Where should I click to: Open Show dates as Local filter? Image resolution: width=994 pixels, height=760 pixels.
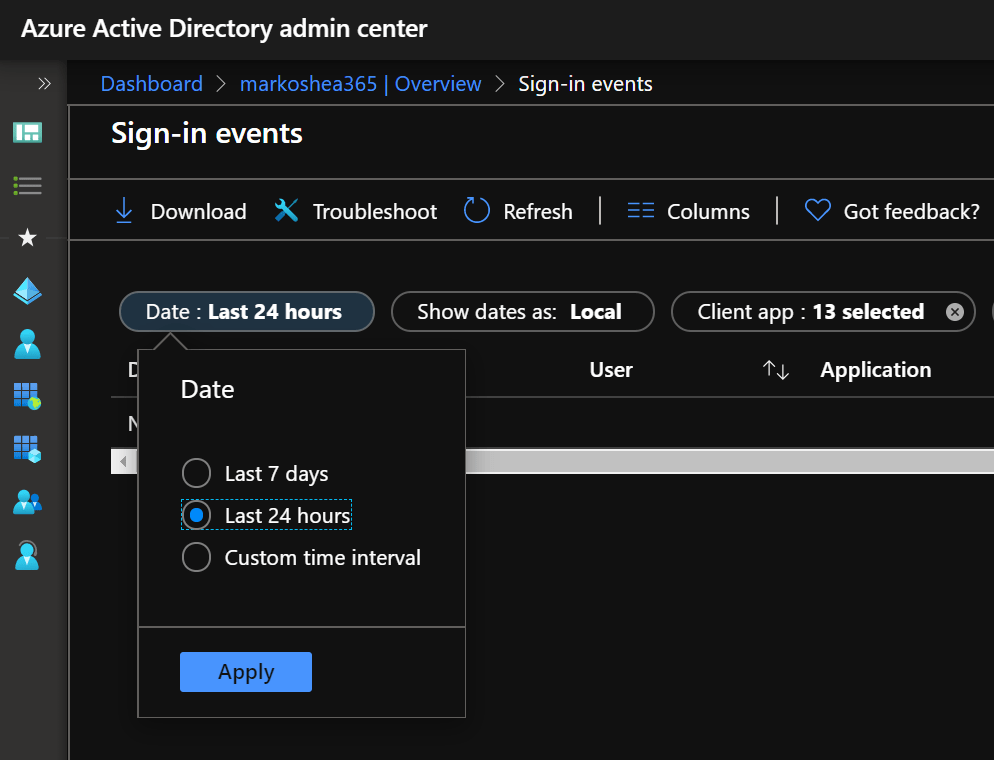click(521, 312)
